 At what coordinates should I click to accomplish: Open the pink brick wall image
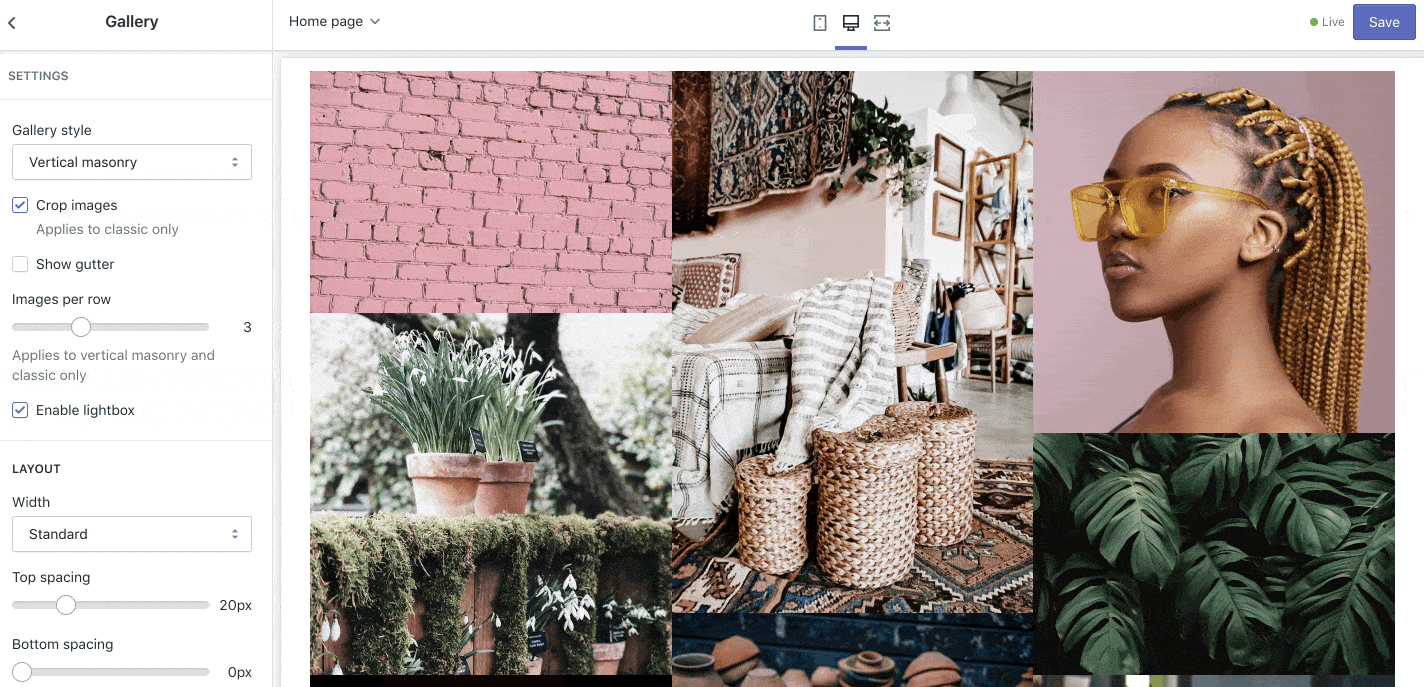(x=490, y=192)
